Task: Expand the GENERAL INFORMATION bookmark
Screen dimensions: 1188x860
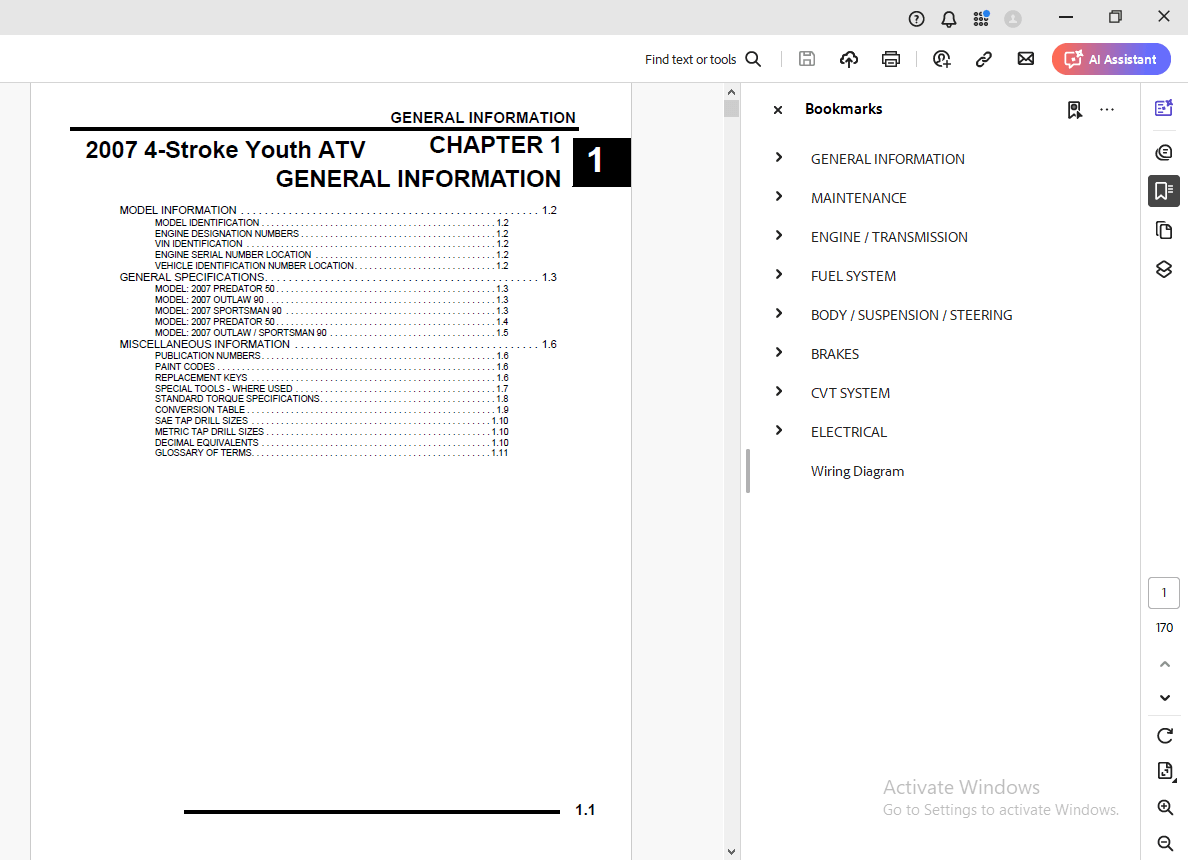Action: click(x=779, y=158)
